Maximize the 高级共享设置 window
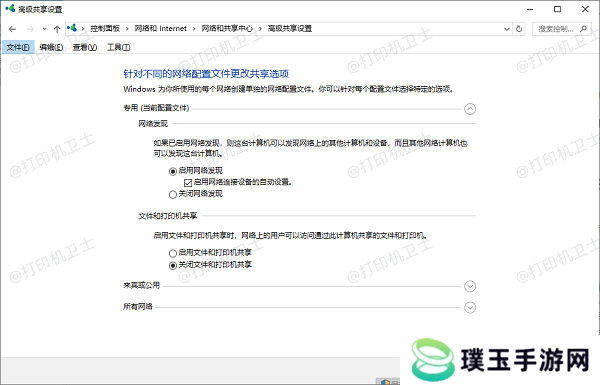The height and width of the screenshot is (385, 600). 558,9
